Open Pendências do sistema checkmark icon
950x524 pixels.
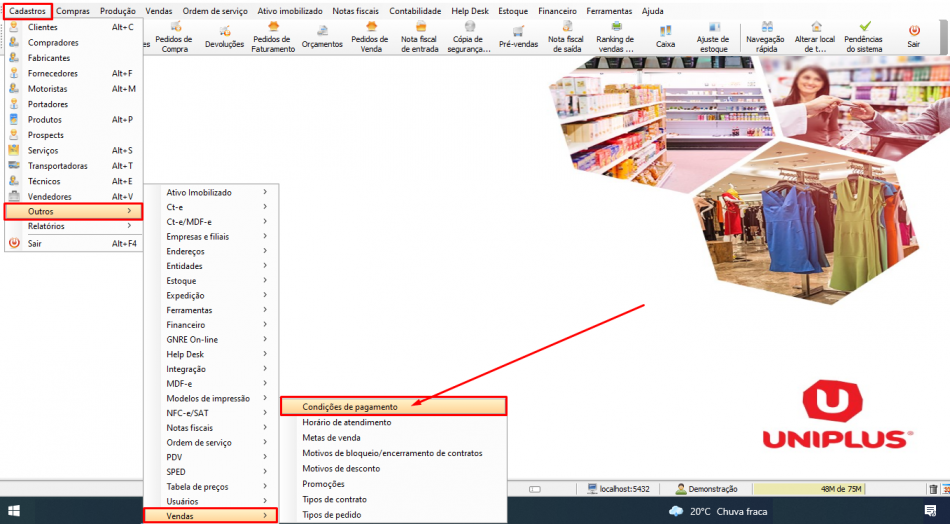point(863,37)
